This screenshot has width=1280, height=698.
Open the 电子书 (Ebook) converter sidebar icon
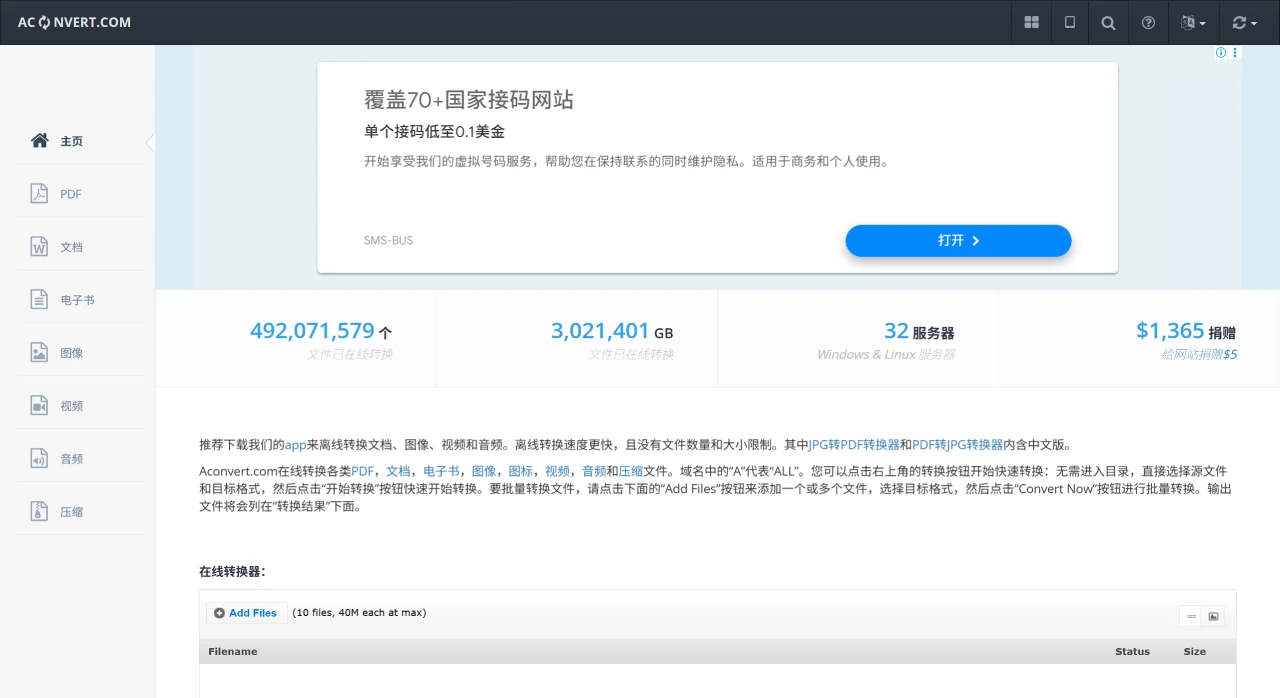click(70, 299)
